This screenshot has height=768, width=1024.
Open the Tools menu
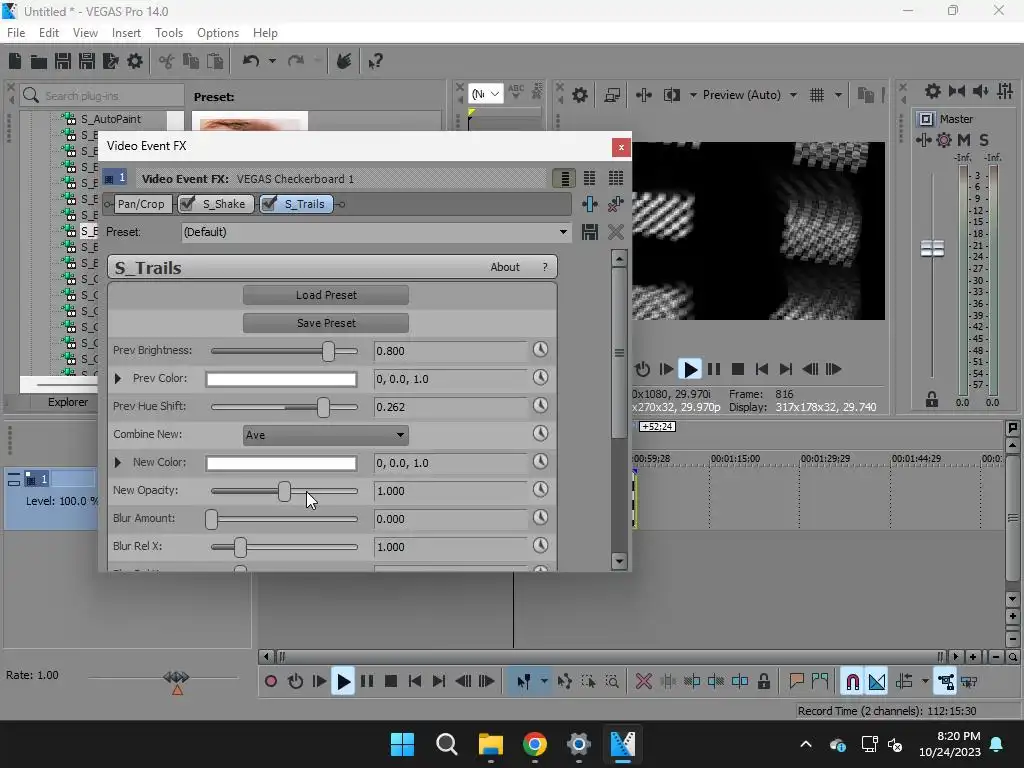168,33
